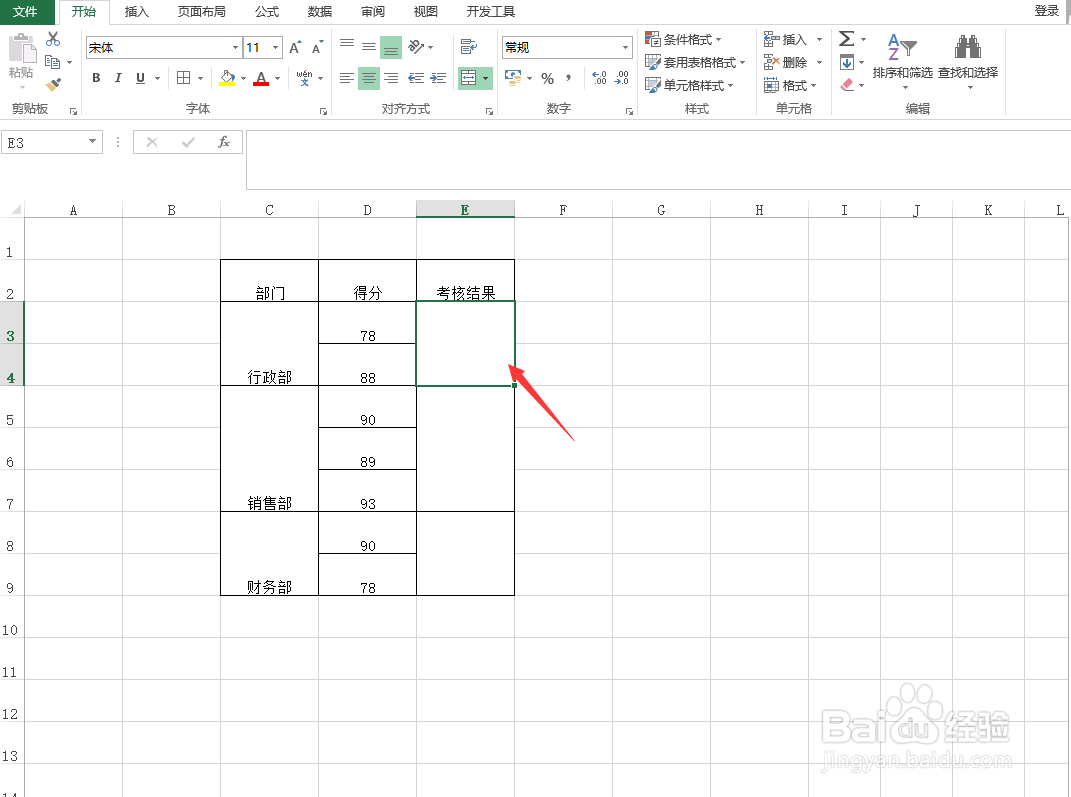Image resolution: width=1071 pixels, height=797 pixels.
Task: Switch to the 页面布局 tab
Action: pos(201,12)
